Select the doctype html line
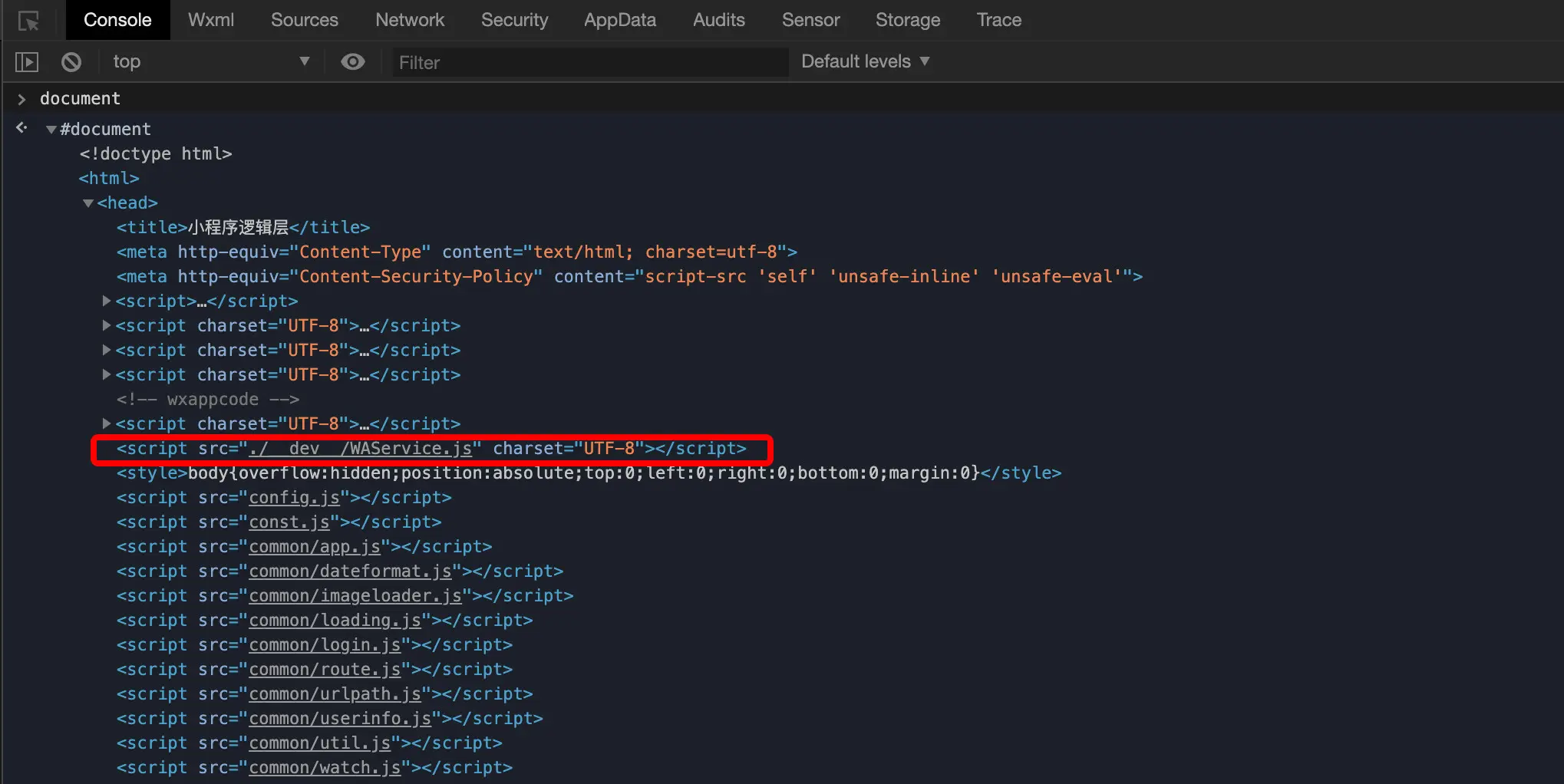The image size is (1564, 784). pyautogui.click(x=156, y=154)
